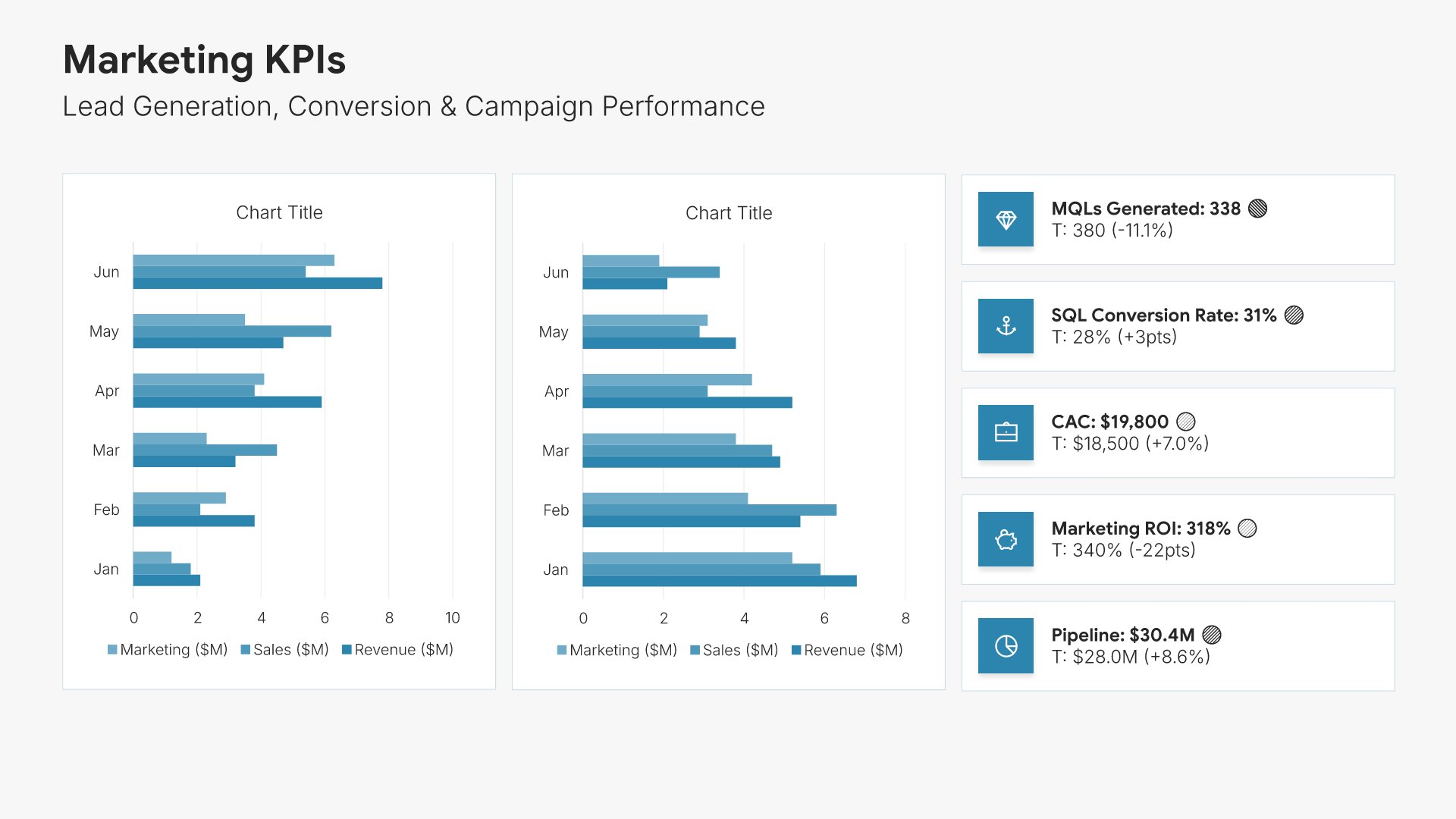This screenshot has height=819, width=1456.
Task: Click the hatched status circle after MQLs Generated: 338
Action: [x=1257, y=209]
